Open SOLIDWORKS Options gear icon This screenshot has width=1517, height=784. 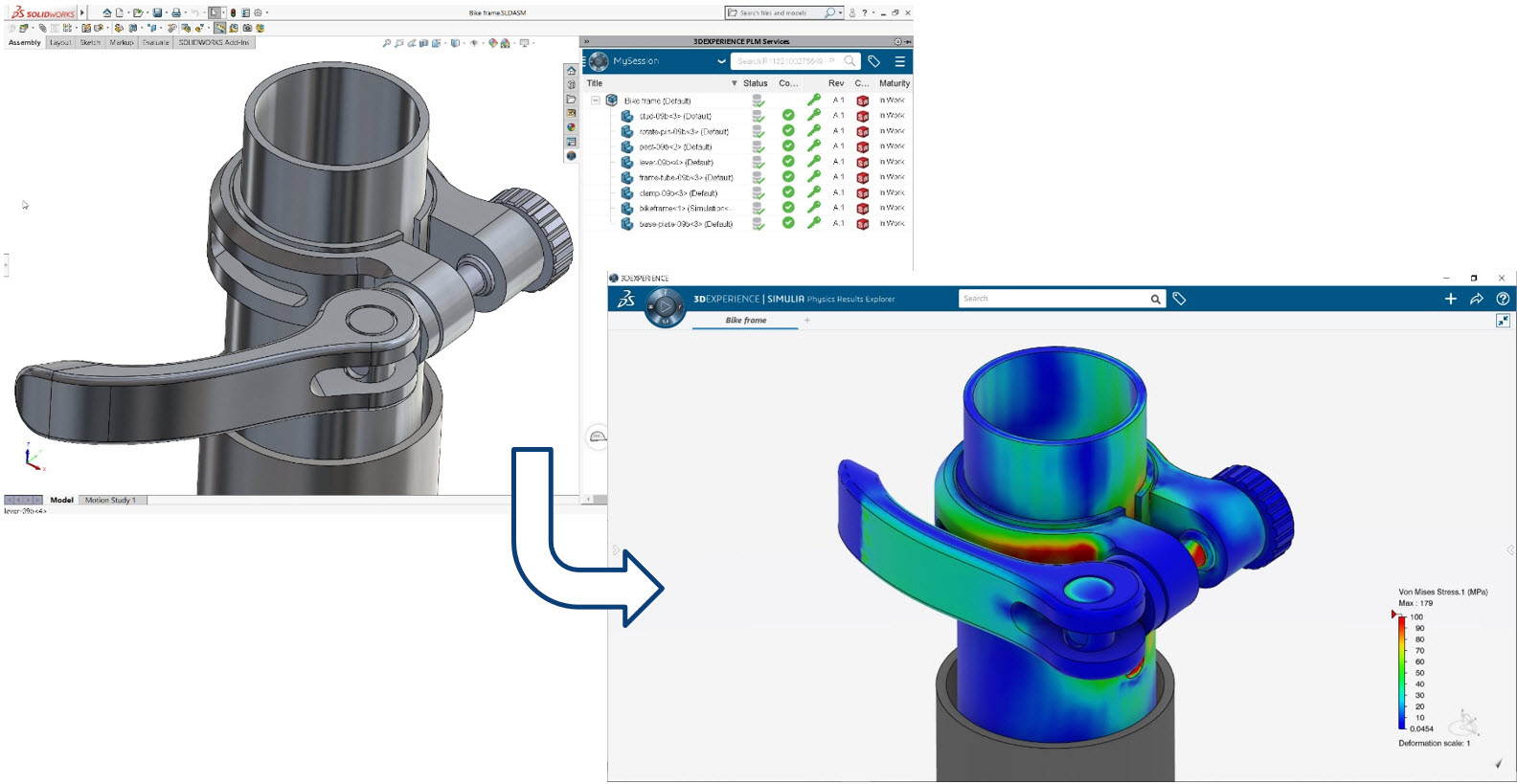(258, 12)
